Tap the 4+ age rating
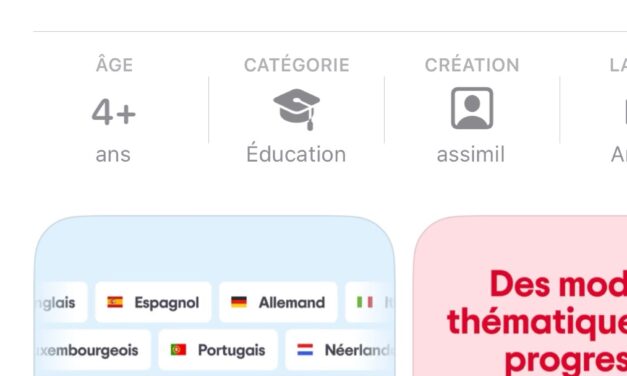Viewport: 627px width, 376px height. point(114,112)
